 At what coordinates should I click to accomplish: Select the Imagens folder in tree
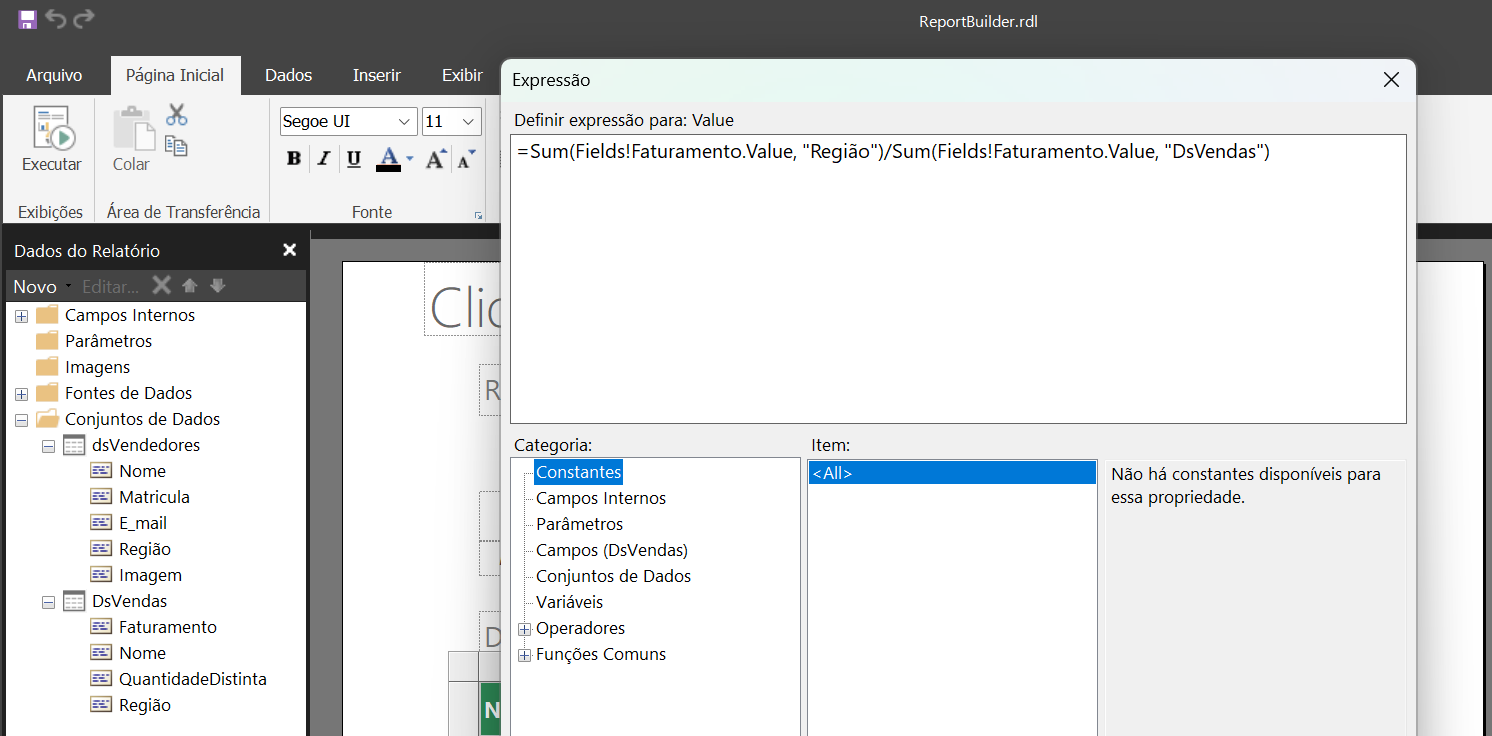point(97,367)
